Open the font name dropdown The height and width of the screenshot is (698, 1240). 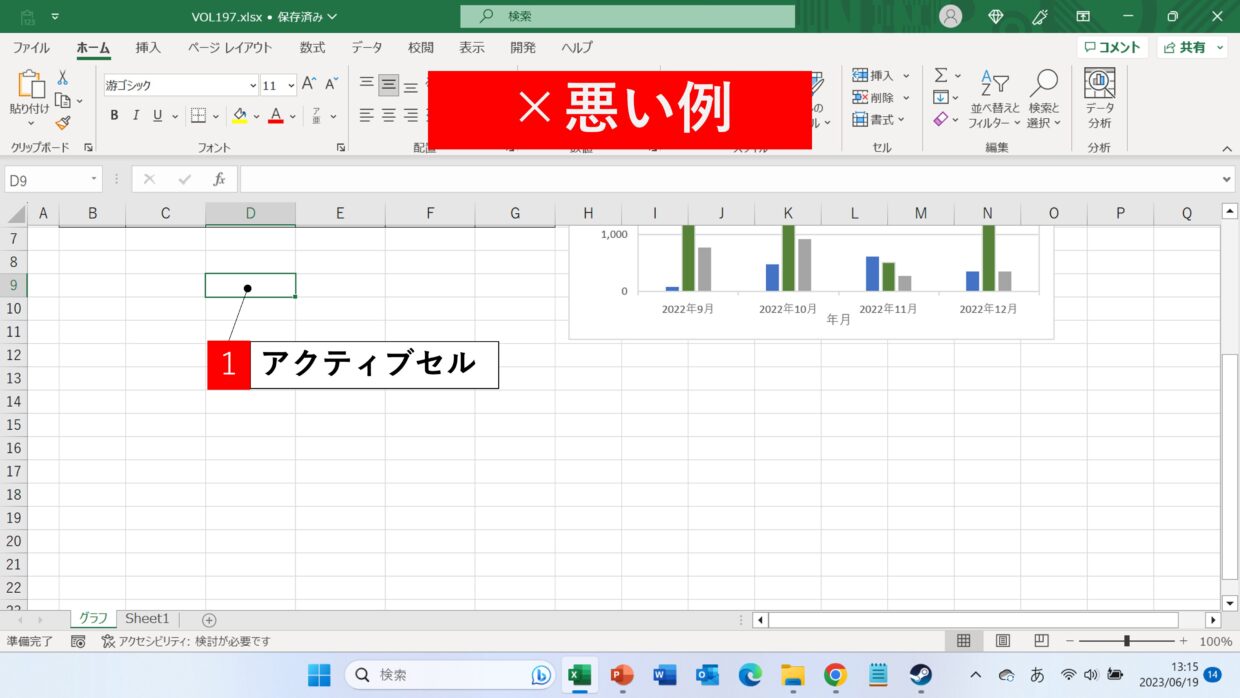point(252,86)
